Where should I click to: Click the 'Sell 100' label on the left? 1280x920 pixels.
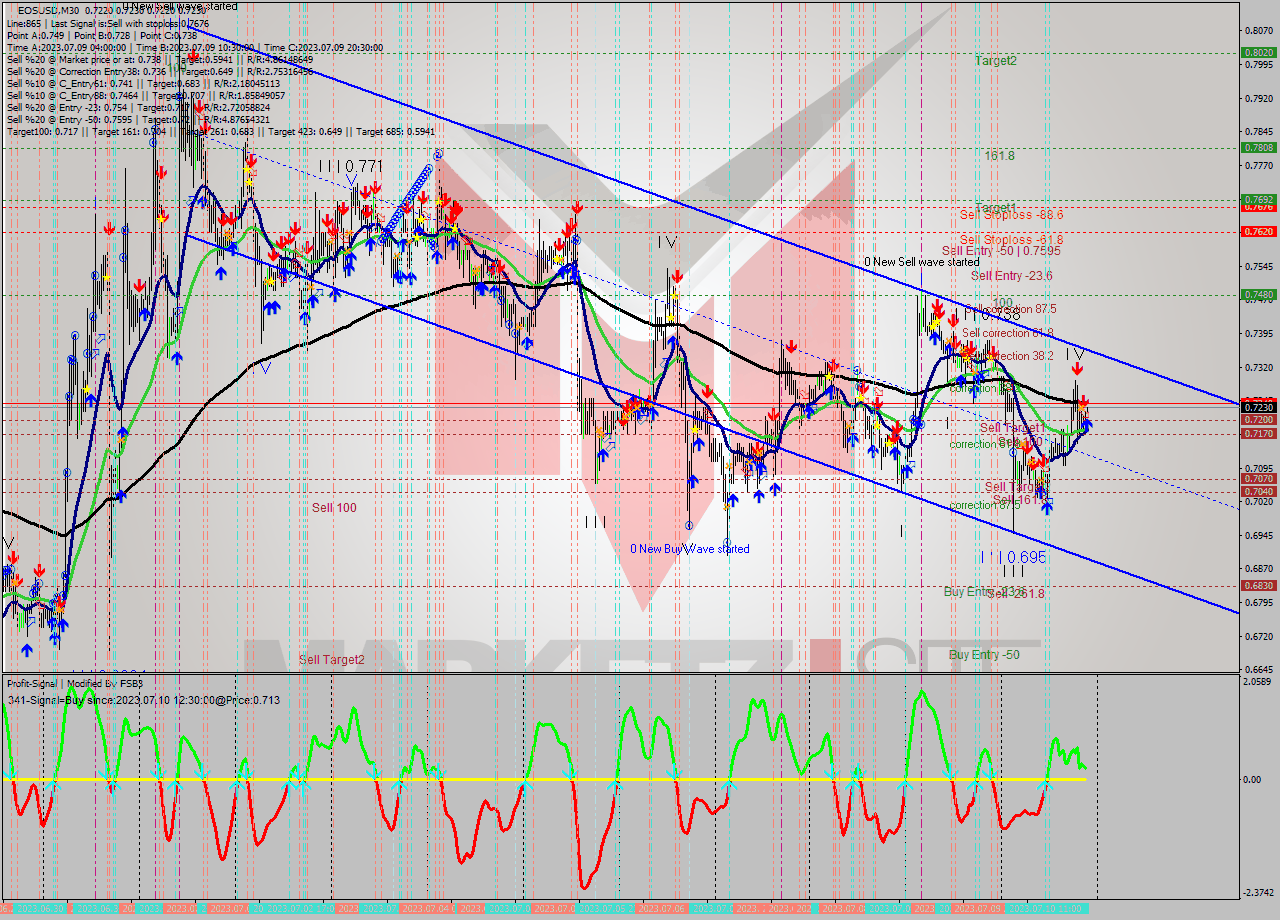tap(333, 508)
